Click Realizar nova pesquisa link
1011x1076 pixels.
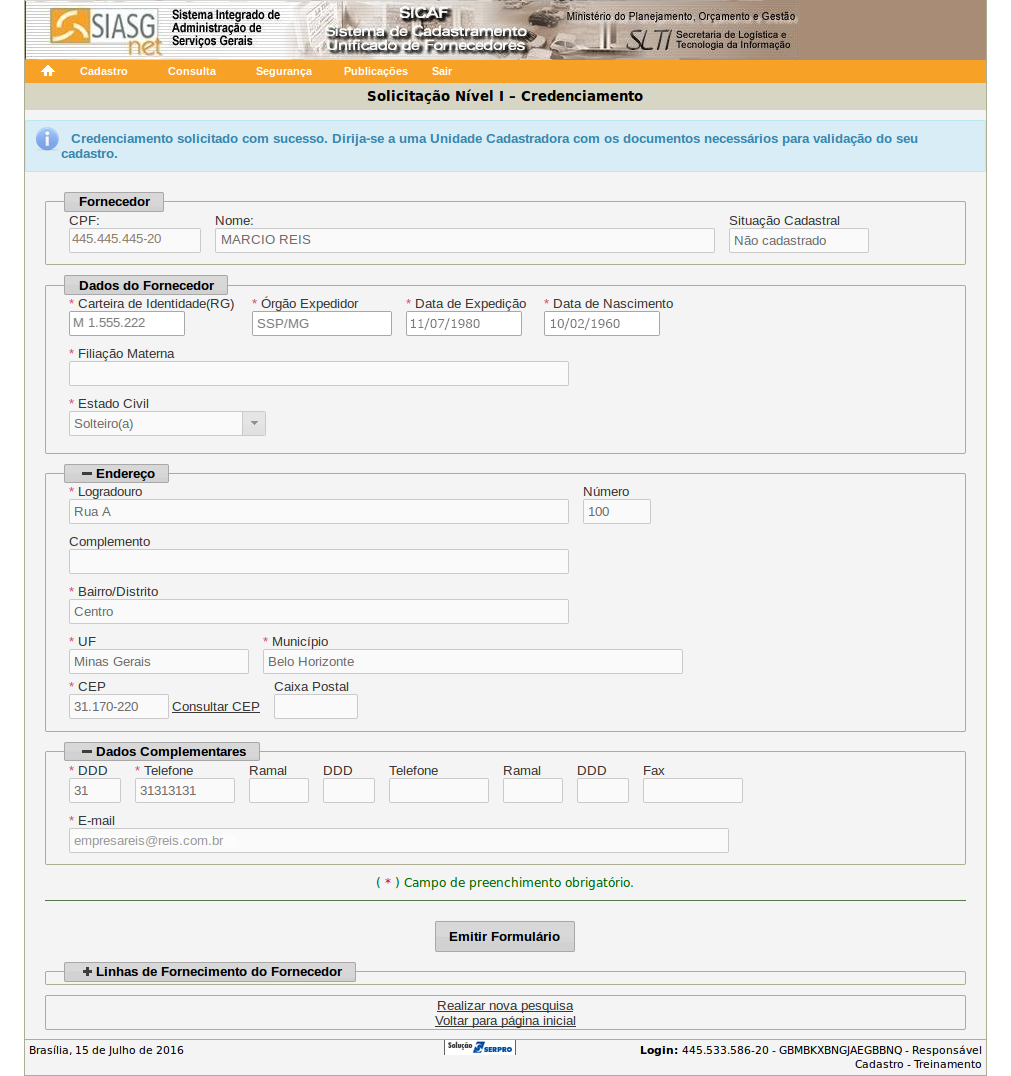505,1005
